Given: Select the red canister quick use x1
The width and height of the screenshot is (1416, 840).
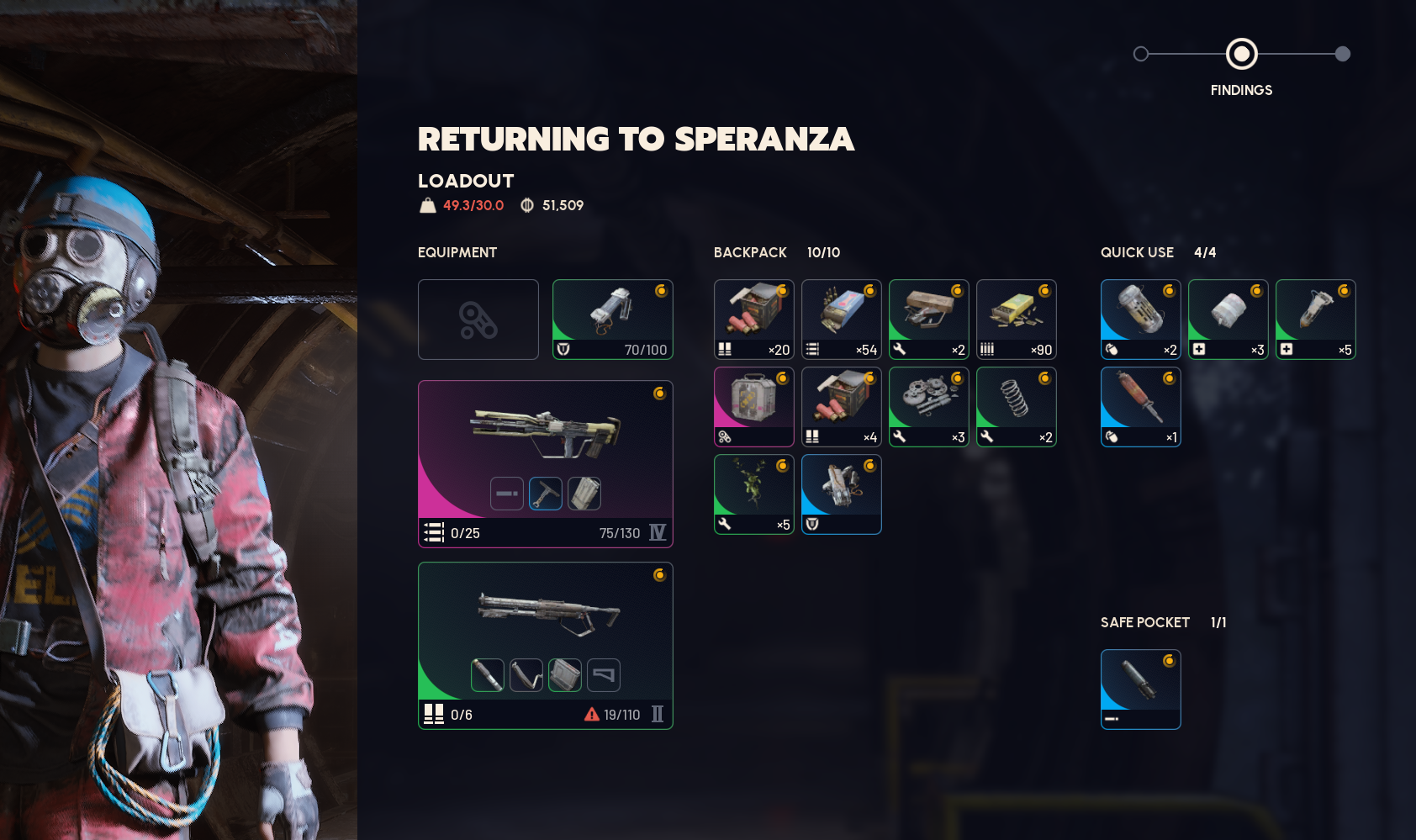Looking at the screenshot, I should (1141, 407).
